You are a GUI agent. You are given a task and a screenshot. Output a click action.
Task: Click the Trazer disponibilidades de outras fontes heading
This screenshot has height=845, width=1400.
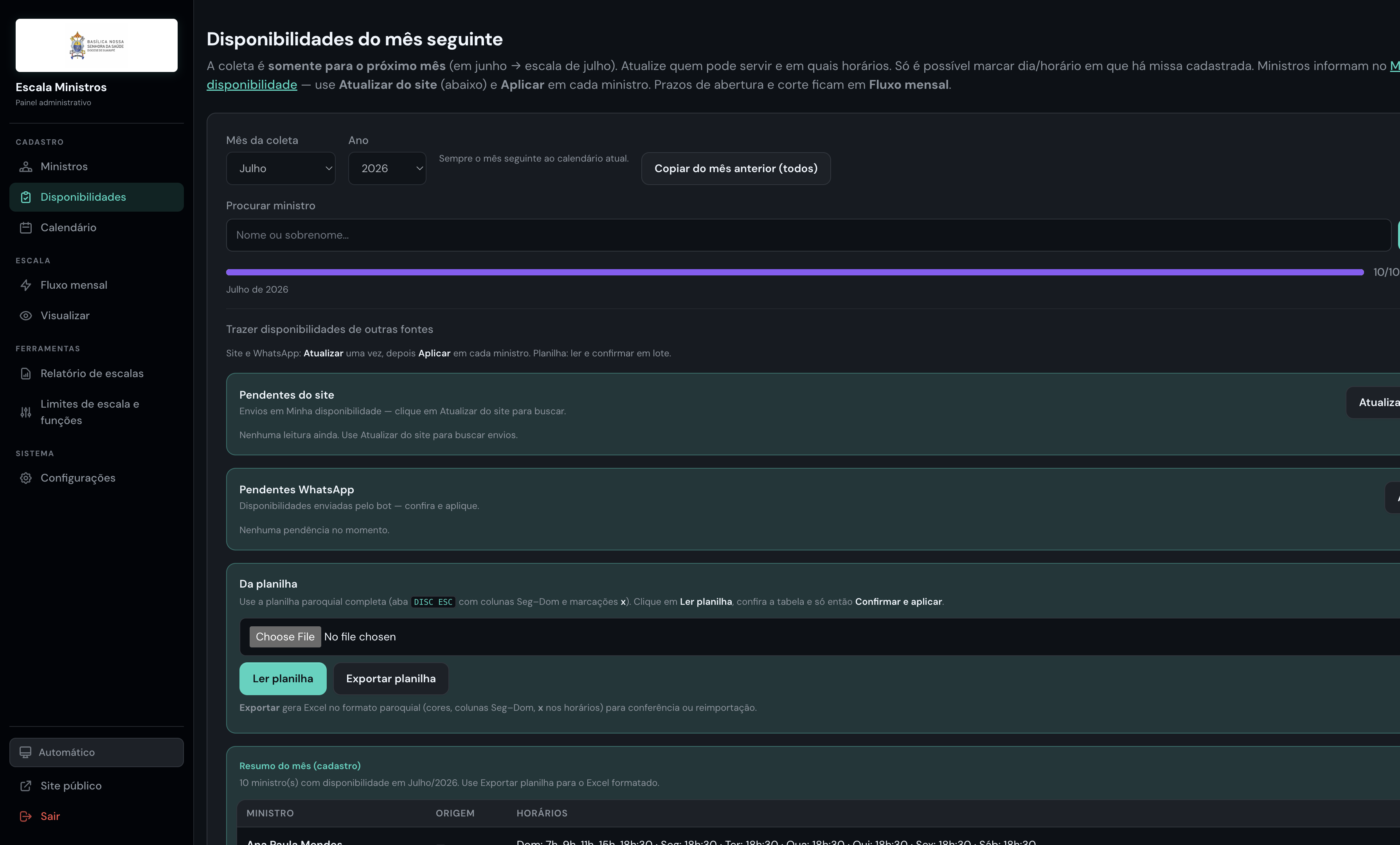(329, 330)
